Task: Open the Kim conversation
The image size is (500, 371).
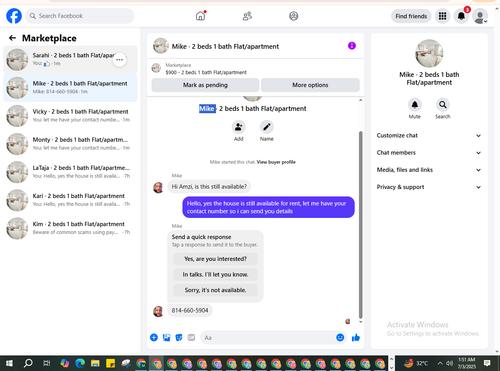Action: [x=70, y=228]
